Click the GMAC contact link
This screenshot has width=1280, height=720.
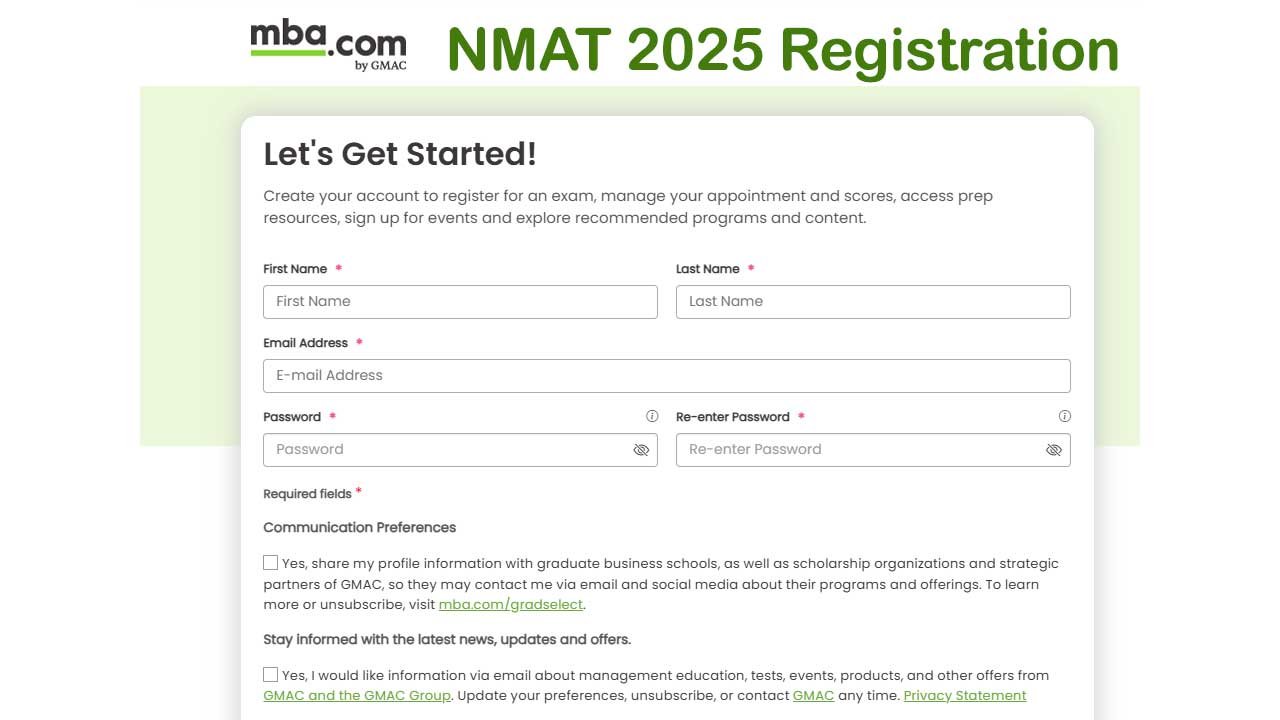813,695
